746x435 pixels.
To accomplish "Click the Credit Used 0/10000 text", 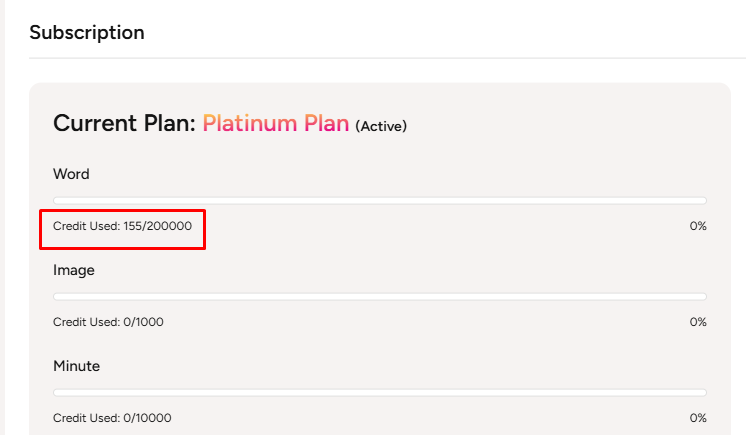I will pyautogui.click(x=111, y=418).
